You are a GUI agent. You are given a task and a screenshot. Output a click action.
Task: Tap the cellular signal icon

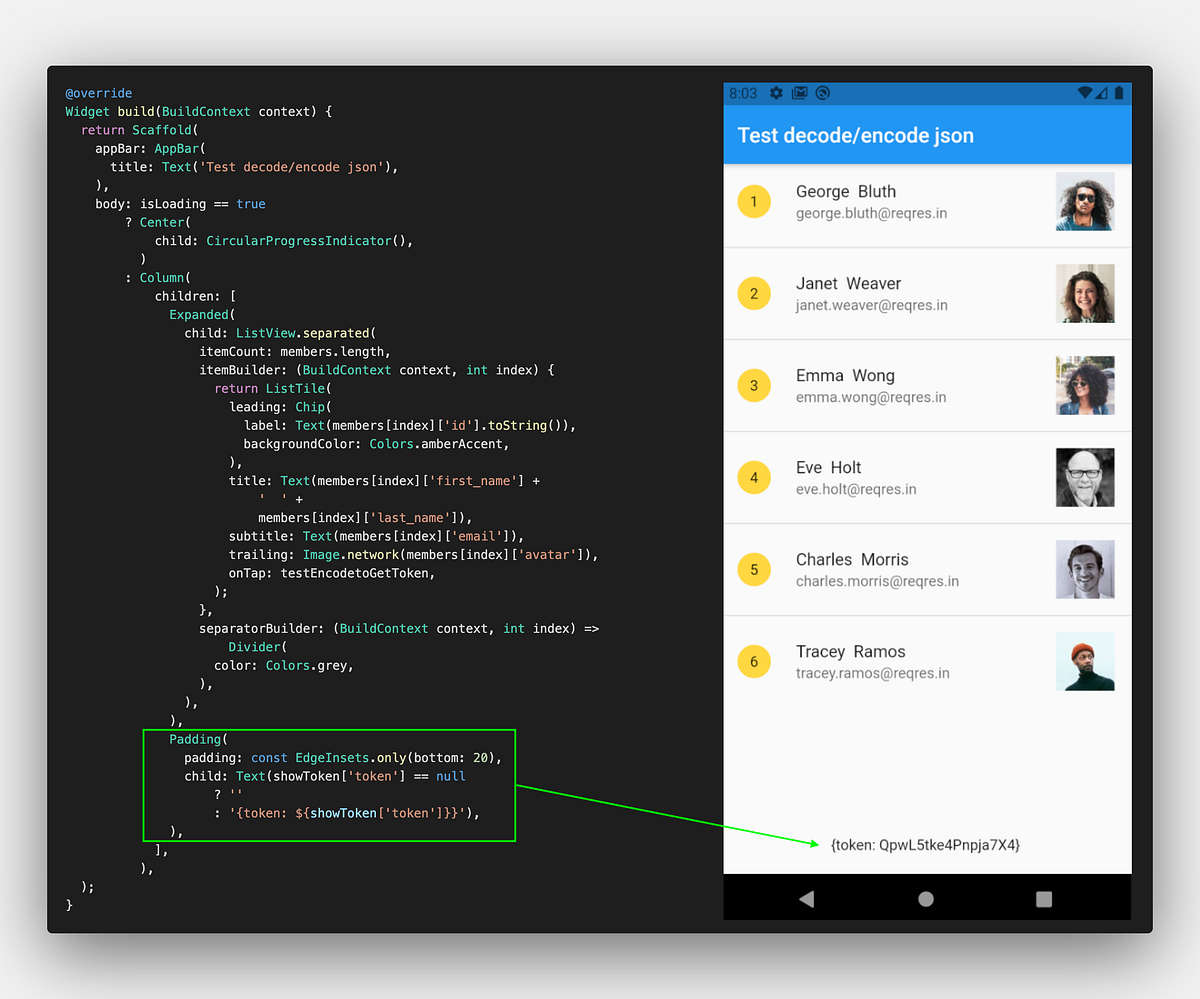coord(1101,92)
